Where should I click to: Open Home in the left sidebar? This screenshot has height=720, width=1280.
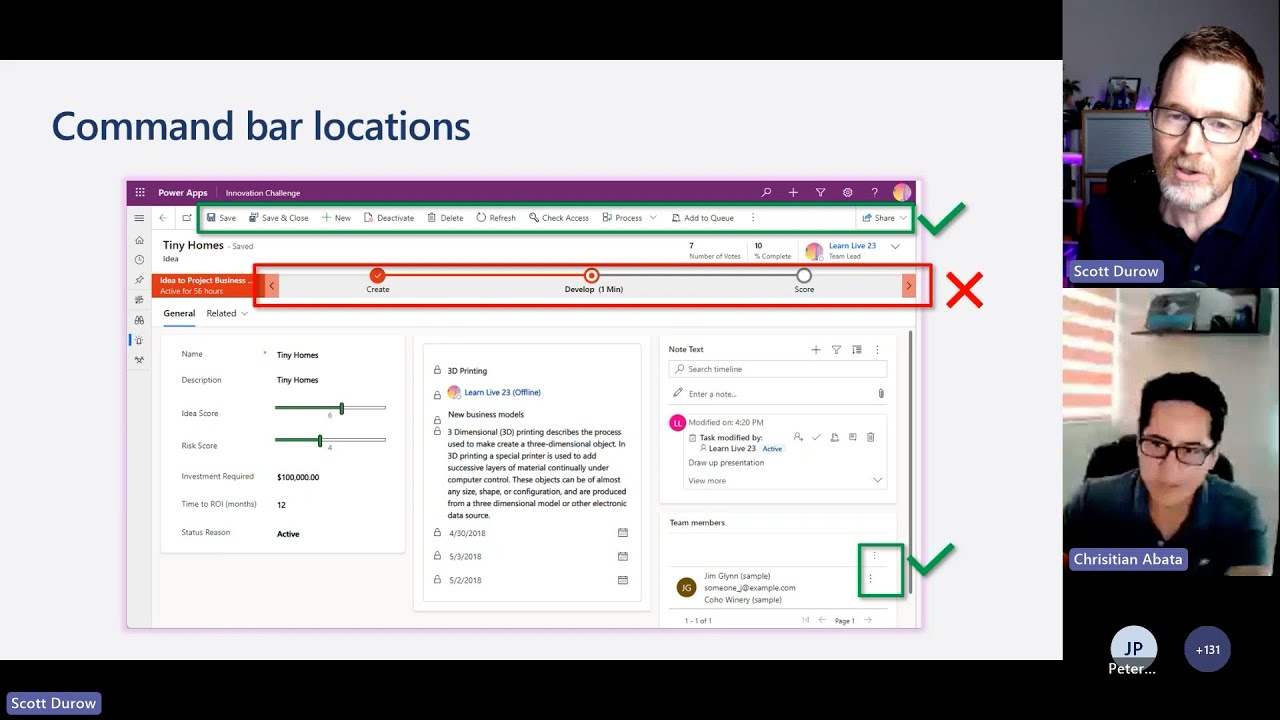point(139,240)
